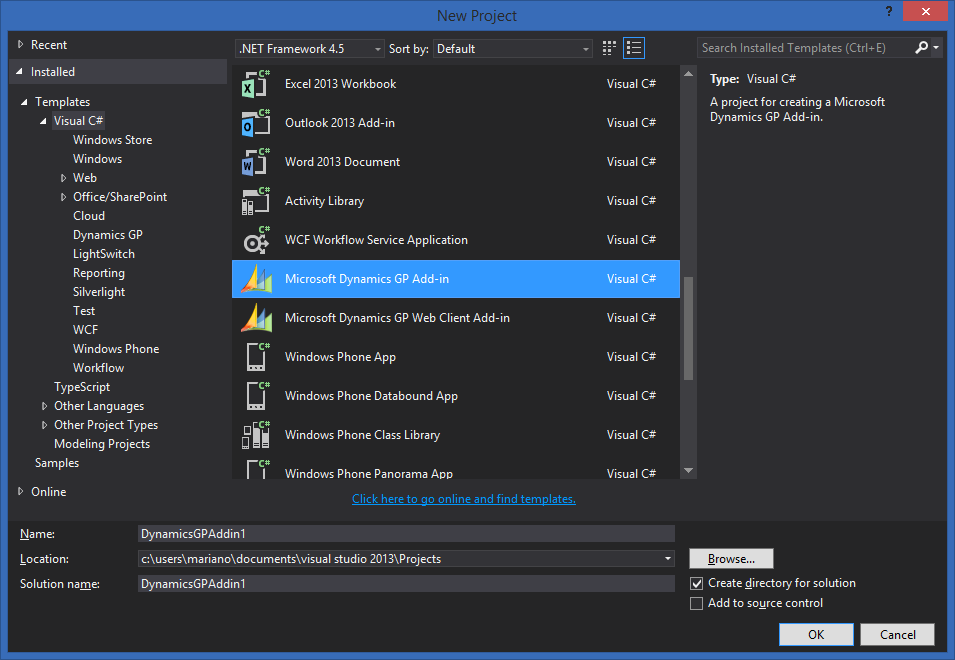Select the WCF Workflow Service Application icon

(256, 239)
